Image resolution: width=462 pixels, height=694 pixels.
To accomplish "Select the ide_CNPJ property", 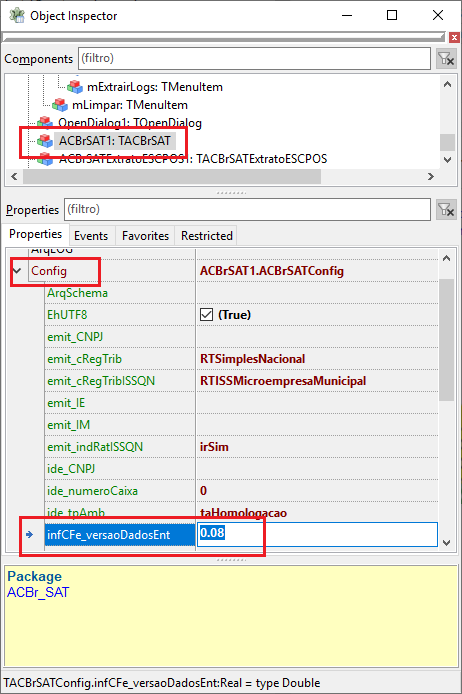I will (71, 469).
